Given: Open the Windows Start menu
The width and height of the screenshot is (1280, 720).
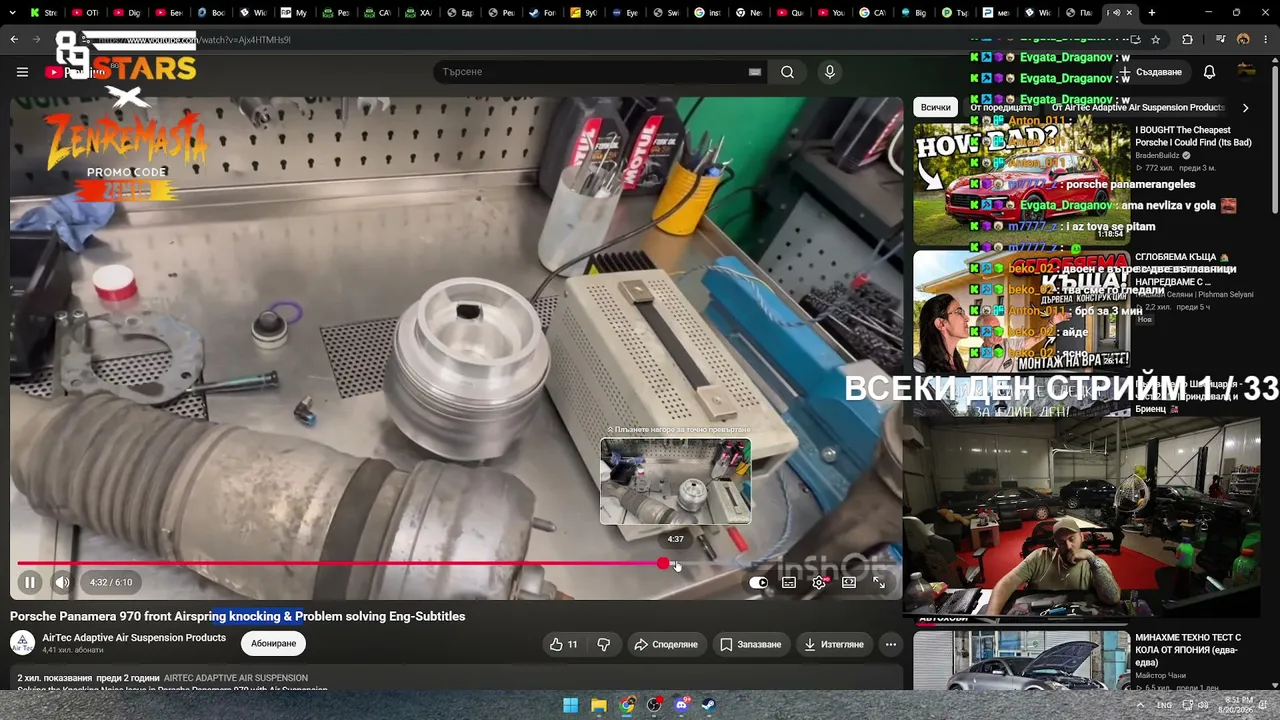Looking at the screenshot, I should tap(570, 705).
